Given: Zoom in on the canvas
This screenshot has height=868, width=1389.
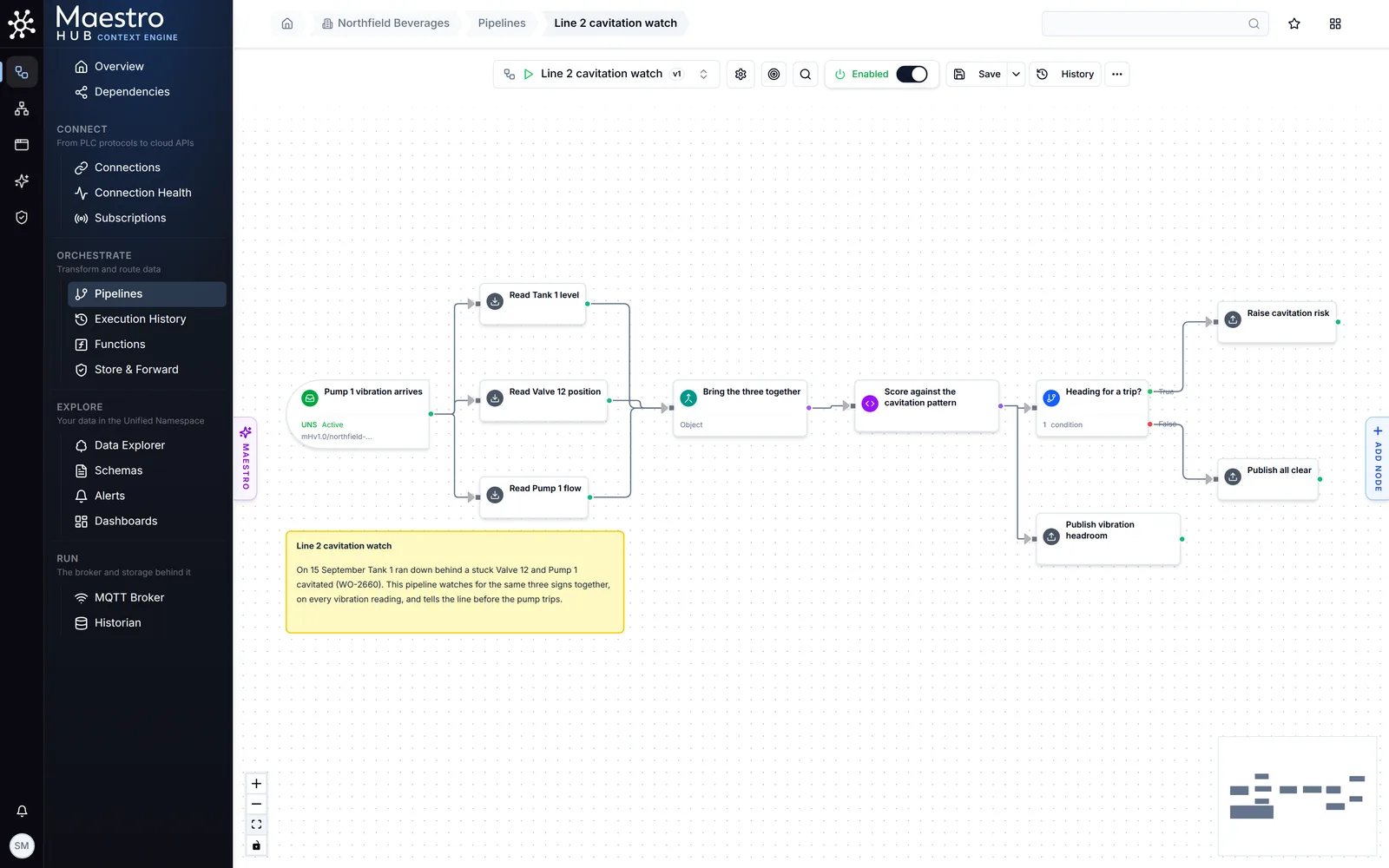Looking at the screenshot, I should tap(256, 784).
